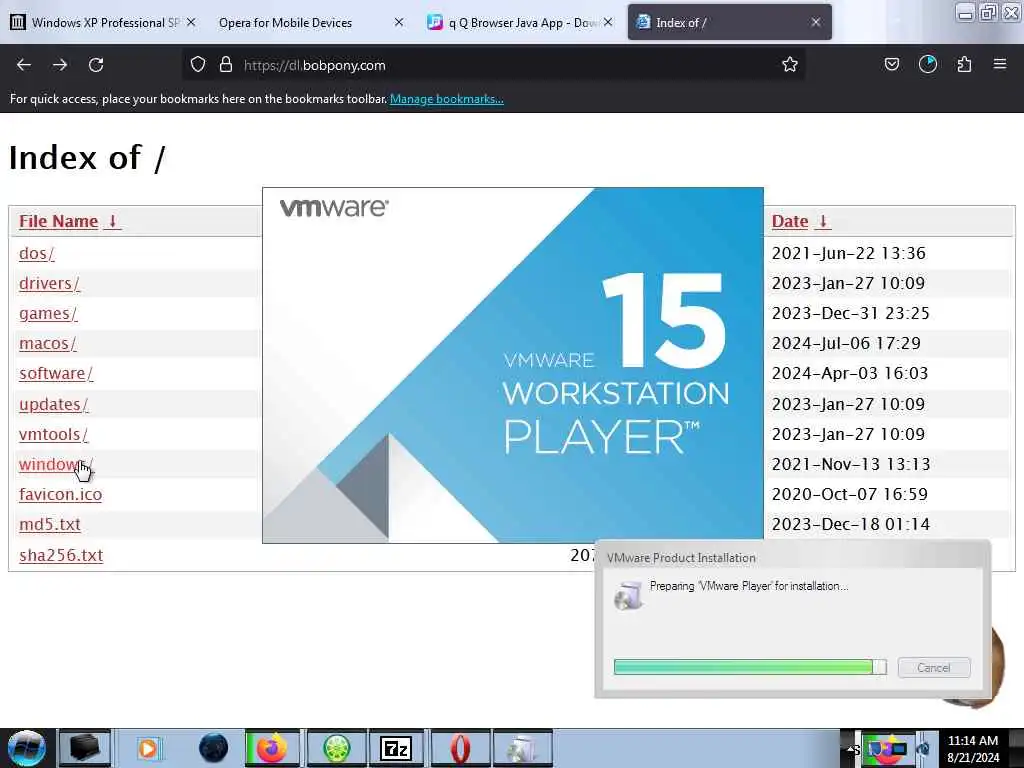Open the updates/ directory
This screenshot has height=768, width=1024.
(x=54, y=404)
